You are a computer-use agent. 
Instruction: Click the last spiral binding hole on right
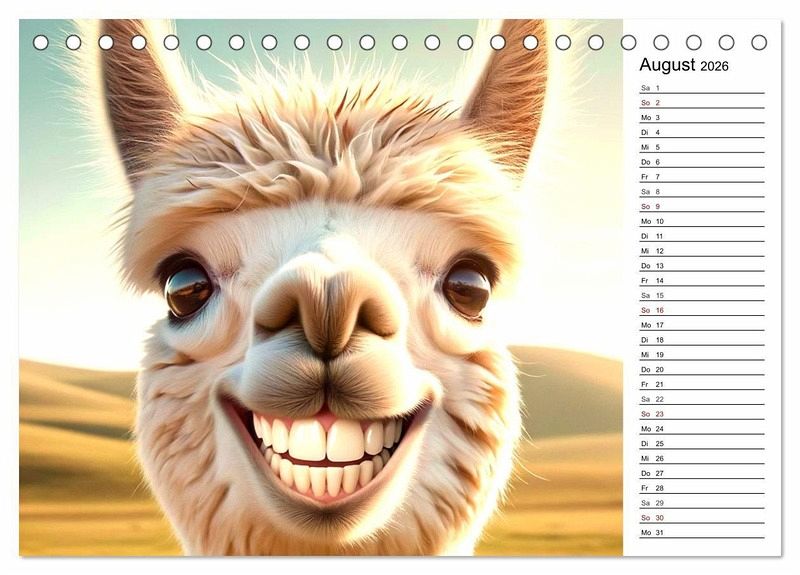click(x=759, y=42)
